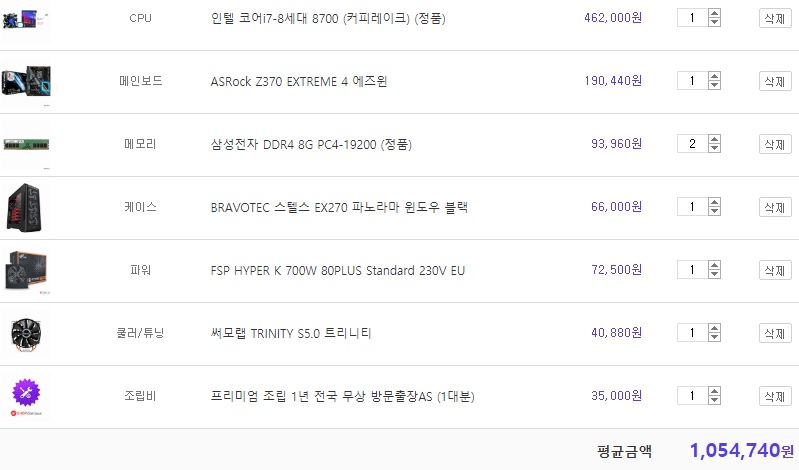The height and width of the screenshot is (470, 799).
Task: Open BRAVOTEC 스텔스 EX270 product link
Action: click(339, 208)
